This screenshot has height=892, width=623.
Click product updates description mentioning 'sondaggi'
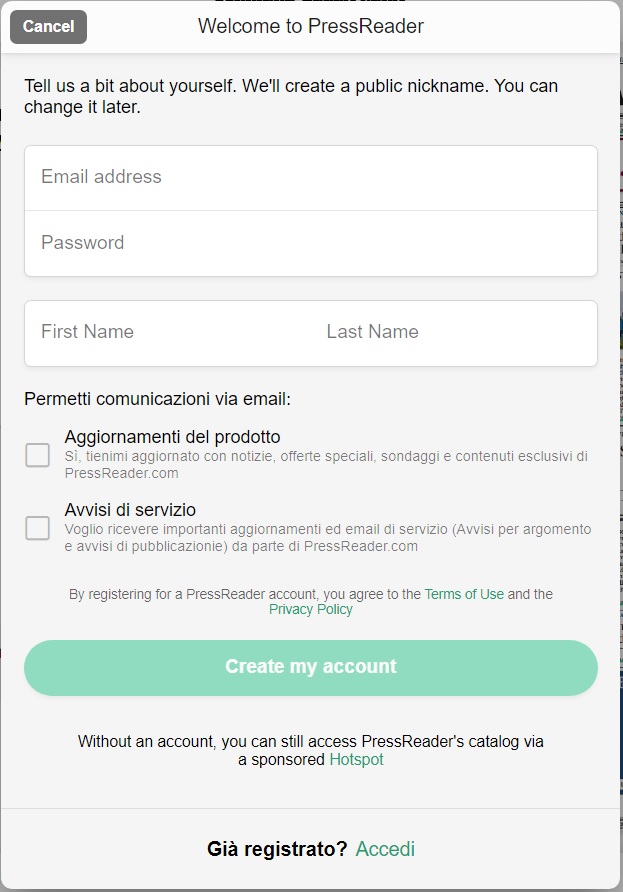326,464
